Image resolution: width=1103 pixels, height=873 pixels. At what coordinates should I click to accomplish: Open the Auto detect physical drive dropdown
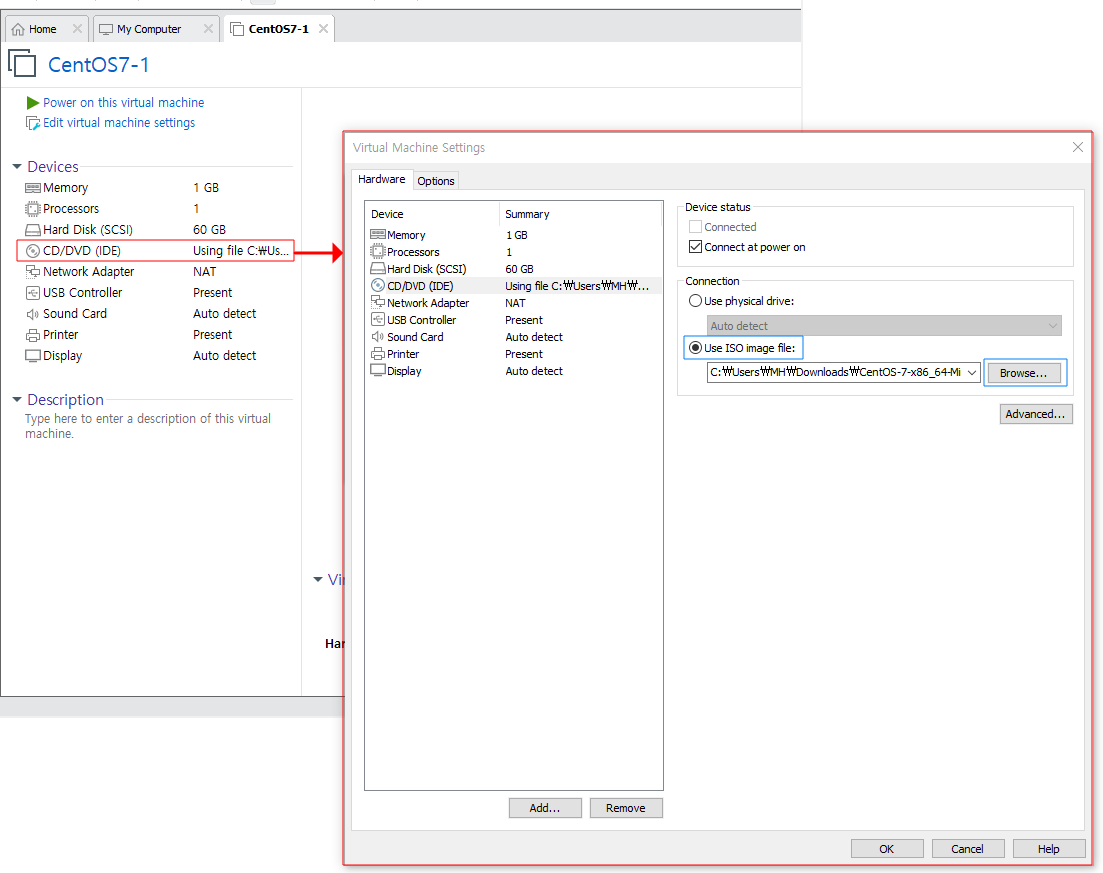(884, 326)
